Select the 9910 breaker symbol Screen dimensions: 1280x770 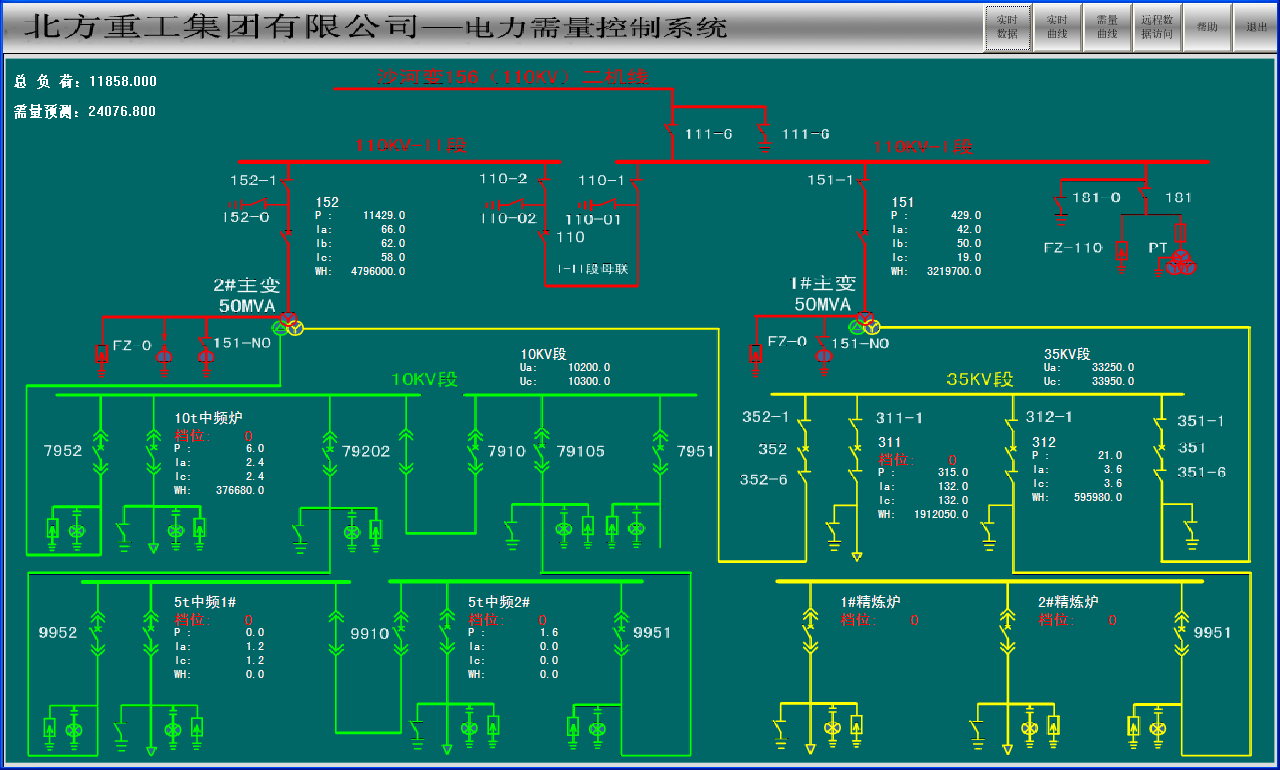pos(400,633)
